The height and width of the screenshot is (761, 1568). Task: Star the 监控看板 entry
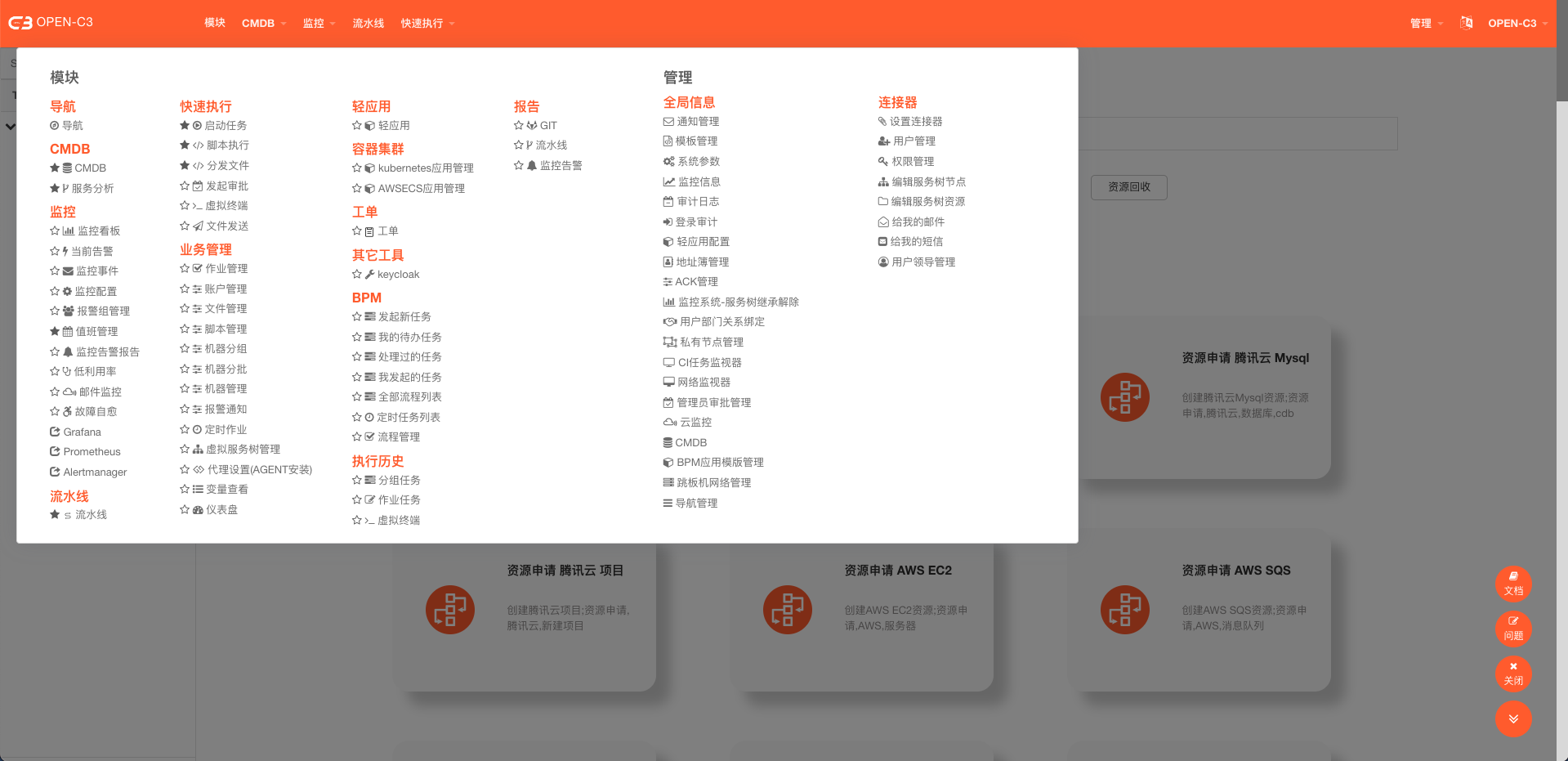[x=55, y=231]
